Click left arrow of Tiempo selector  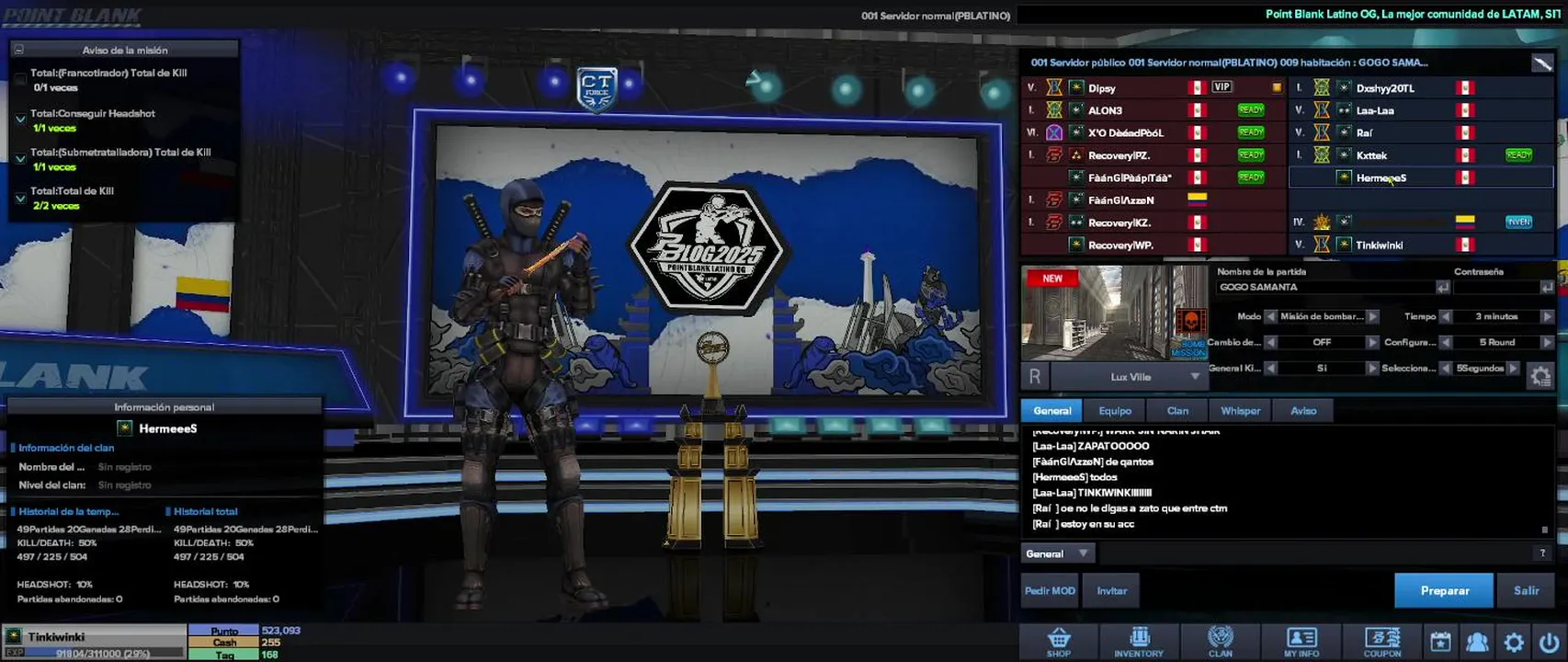tap(1445, 316)
